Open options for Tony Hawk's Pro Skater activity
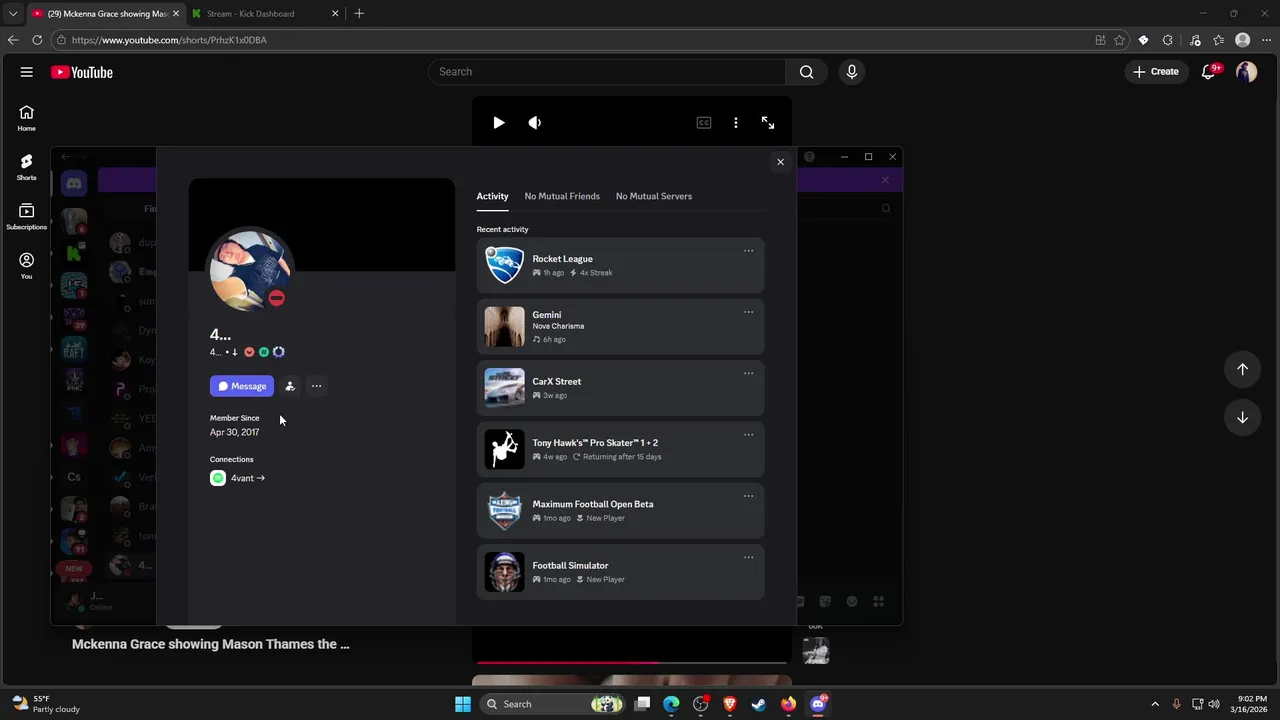1280x720 pixels. click(x=748, y=435)
